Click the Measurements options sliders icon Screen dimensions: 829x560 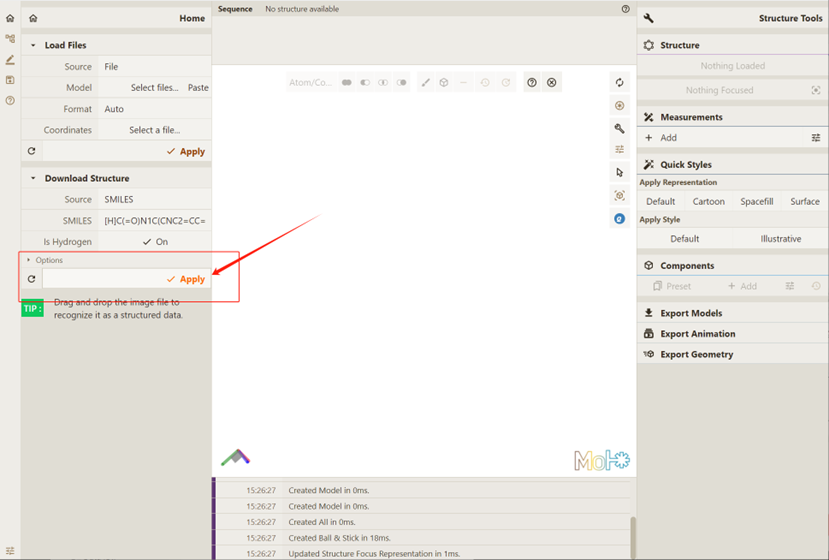[816, 138]
